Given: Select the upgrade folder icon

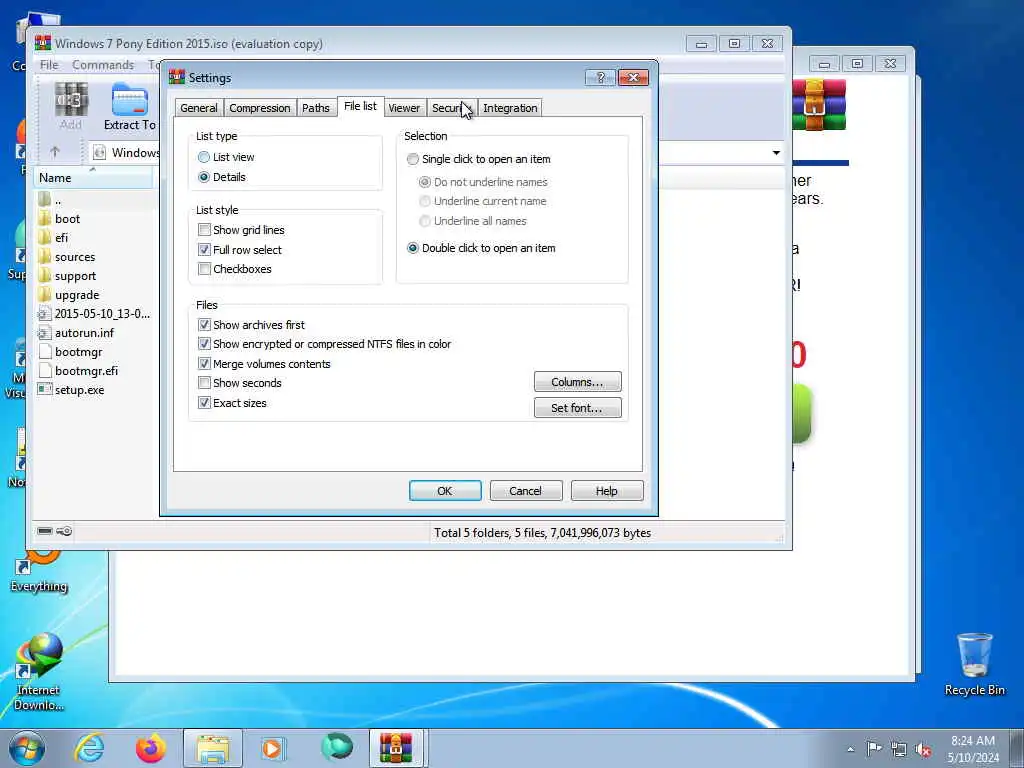Looking at the screenshot, I should (x=44, y=294).
